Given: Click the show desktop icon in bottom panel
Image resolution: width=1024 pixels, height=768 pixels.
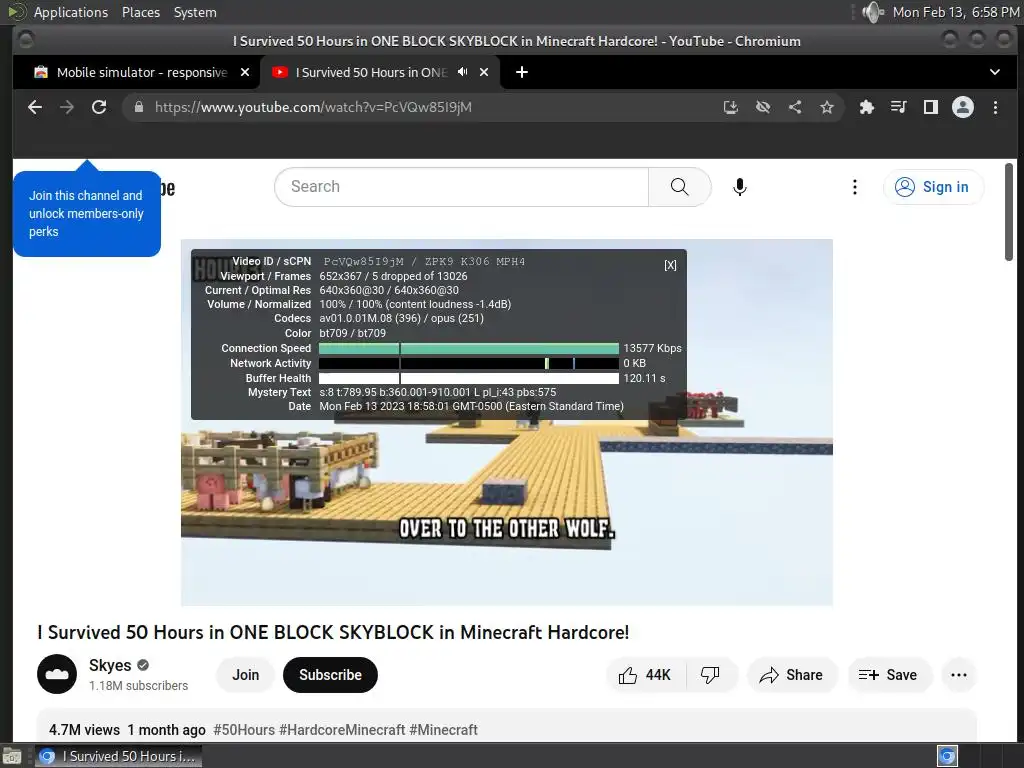Looking at the screenshot, I should click(12, 757).
